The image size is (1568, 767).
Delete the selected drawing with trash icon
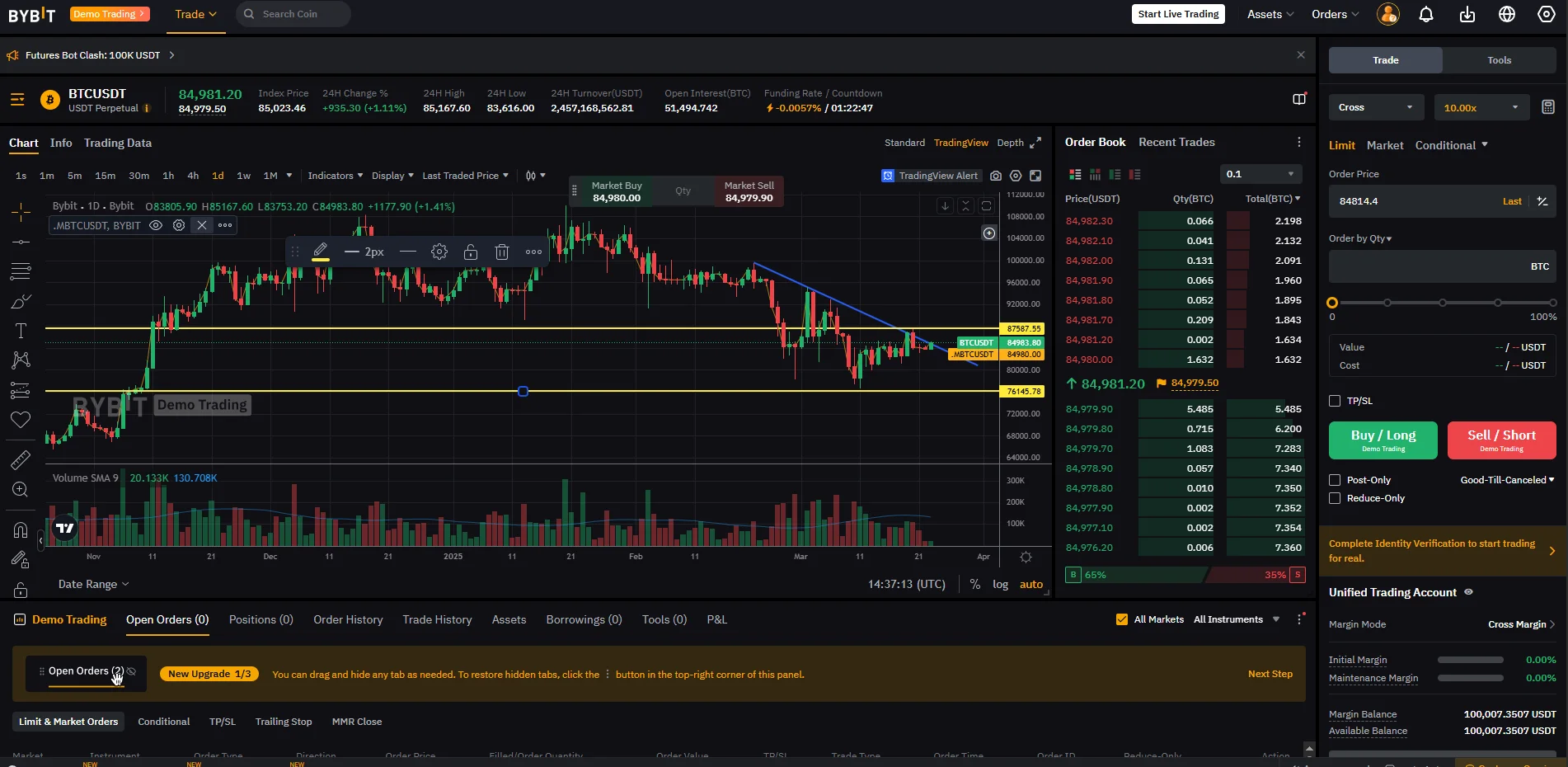point(502,252)
